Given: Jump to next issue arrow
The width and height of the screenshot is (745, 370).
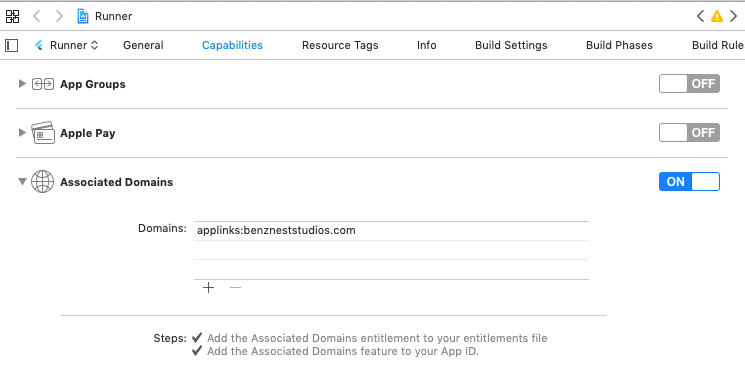Looking at the screenshot, I should tap(734, 16).
